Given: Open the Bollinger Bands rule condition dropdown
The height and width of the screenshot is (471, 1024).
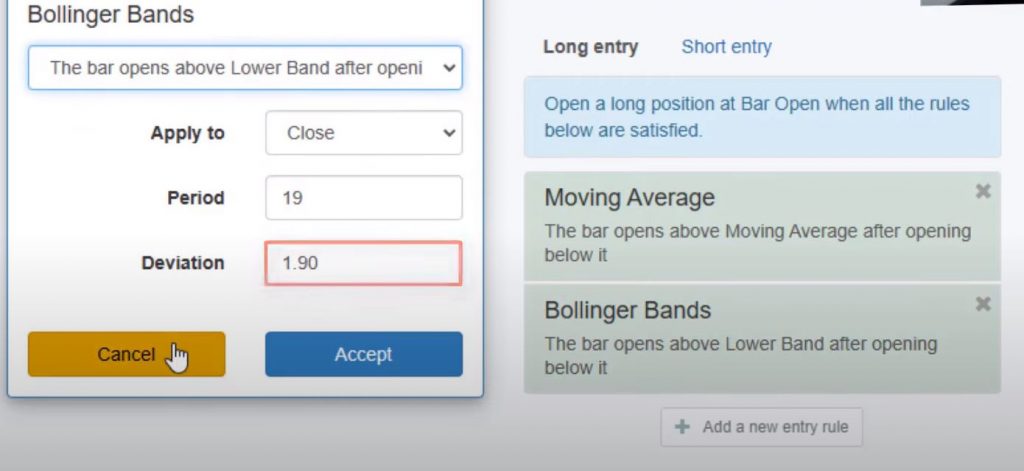Looking at the screenshot, I should [245, 68].
